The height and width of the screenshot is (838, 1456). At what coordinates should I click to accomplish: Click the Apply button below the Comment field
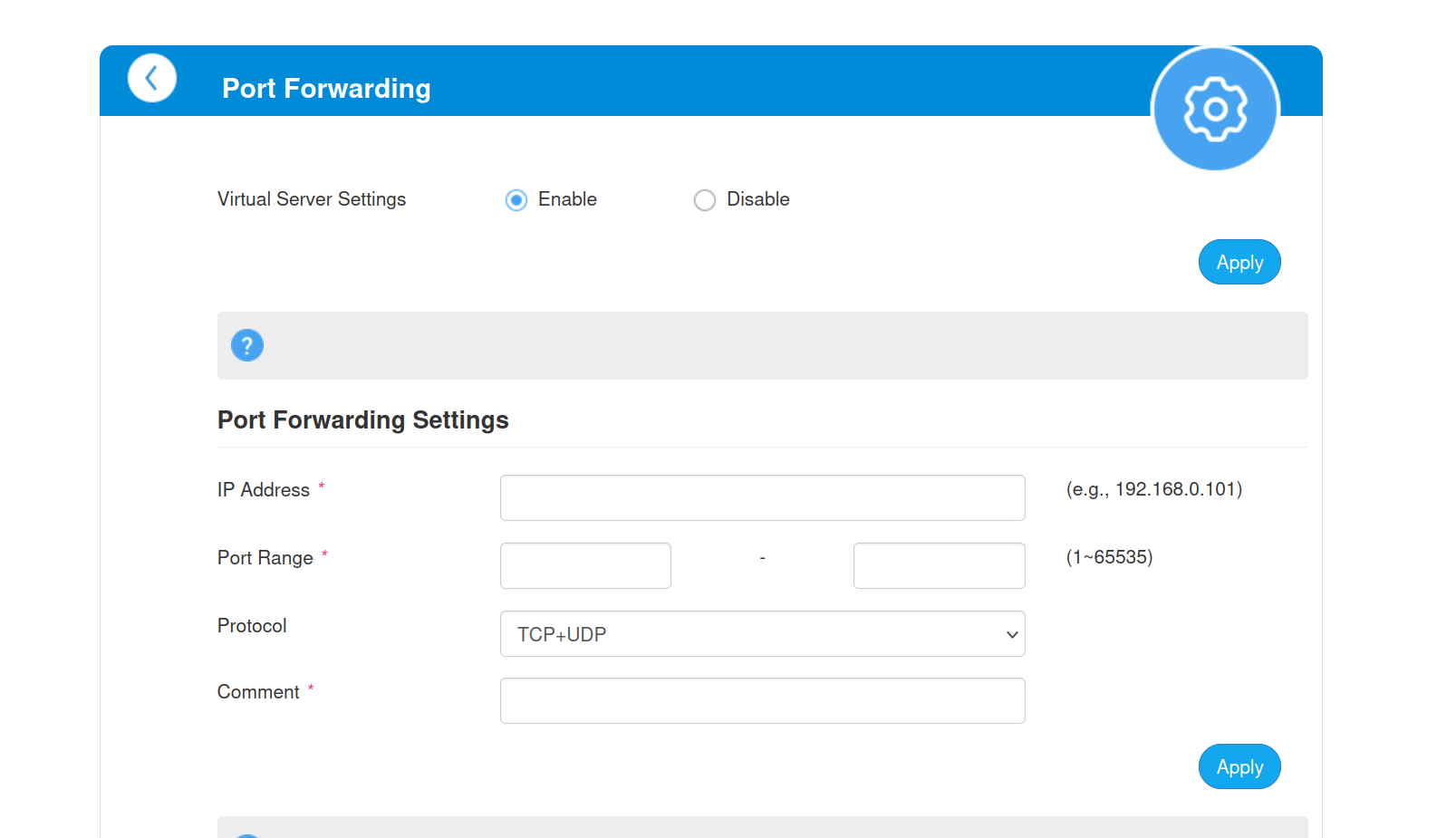(x=1239, y=766)
